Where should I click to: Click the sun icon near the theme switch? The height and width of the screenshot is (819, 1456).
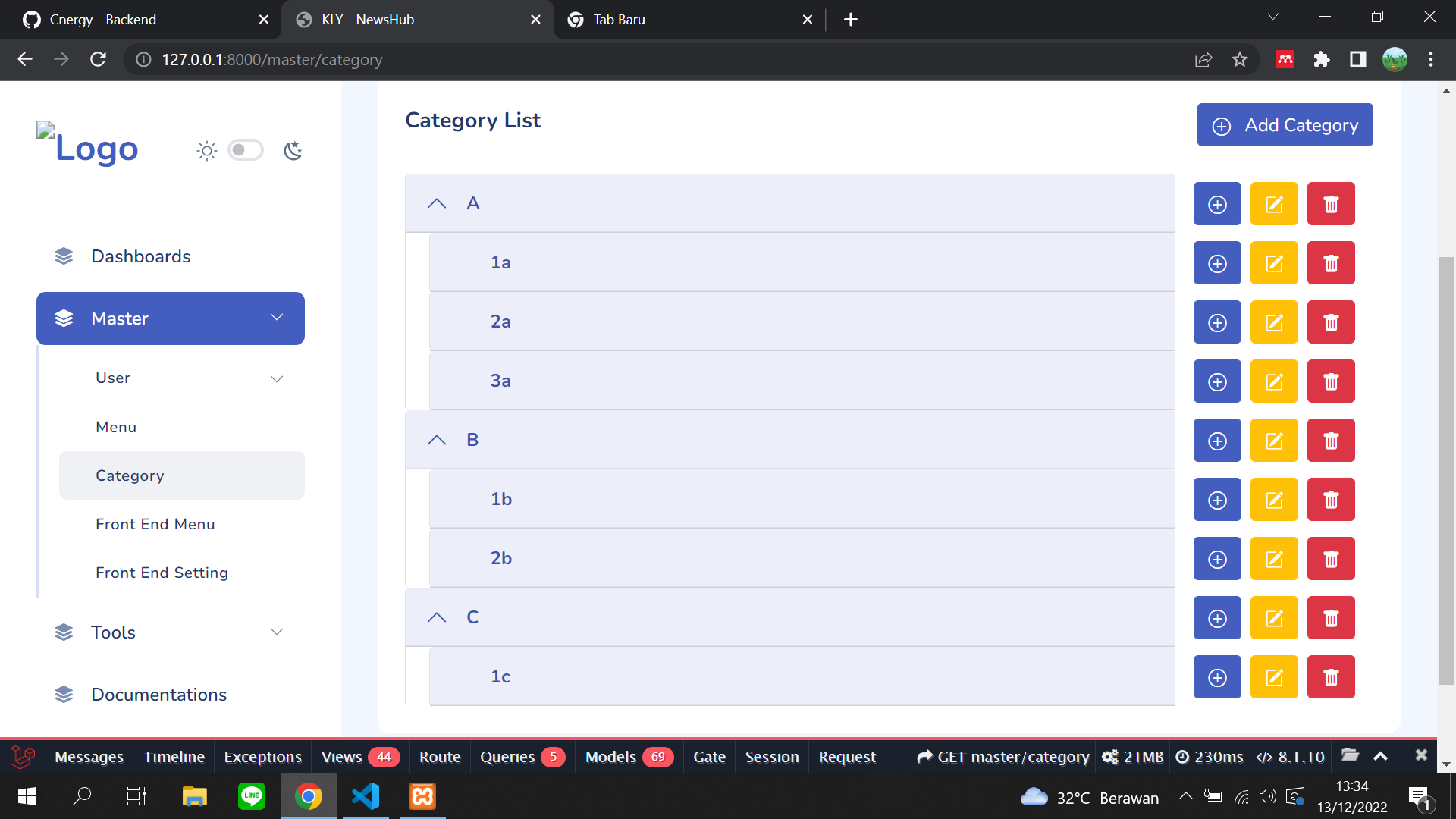pos(206,150)
